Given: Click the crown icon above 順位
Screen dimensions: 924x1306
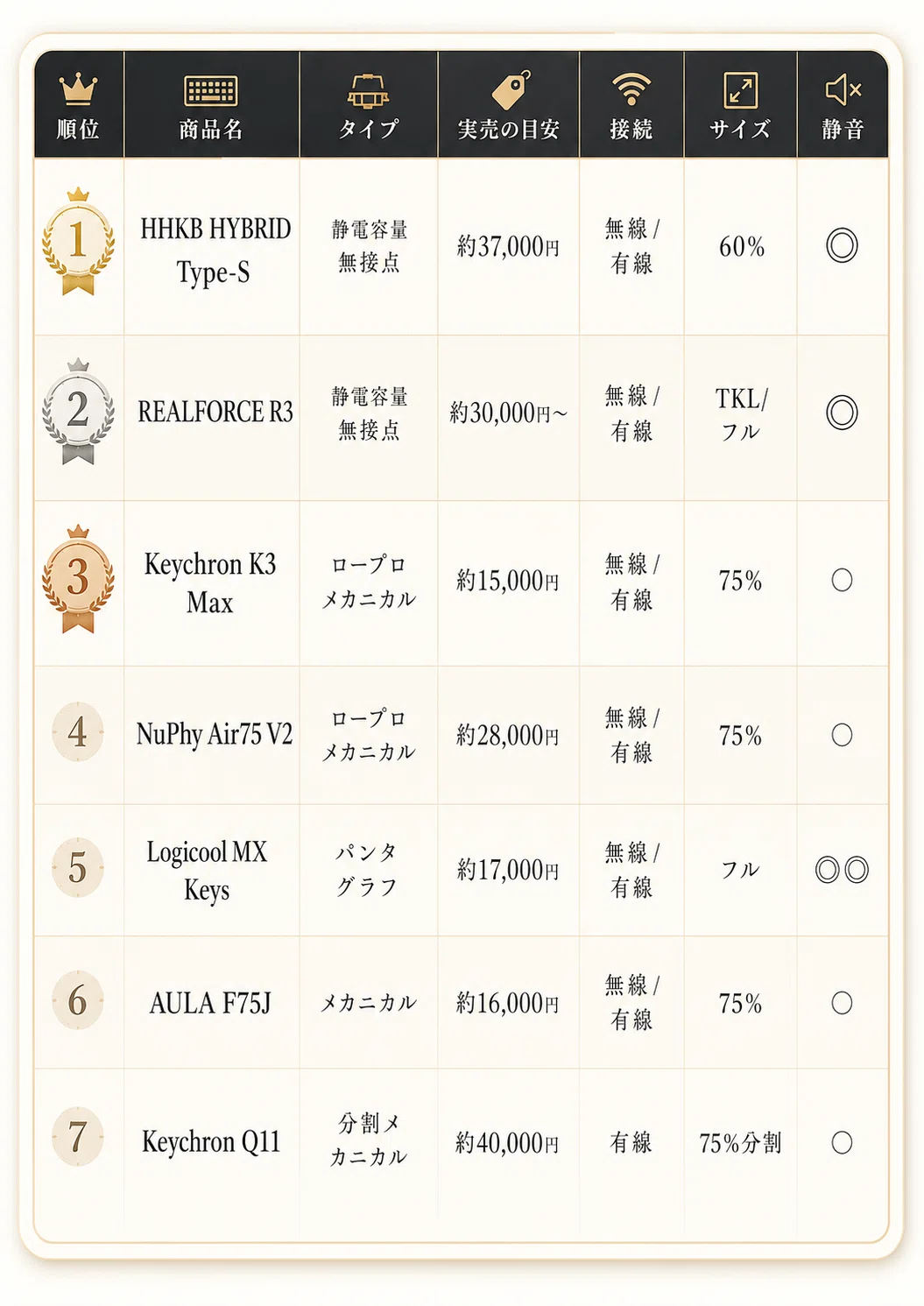Looking at the screenshot, I should pos(78,88).
